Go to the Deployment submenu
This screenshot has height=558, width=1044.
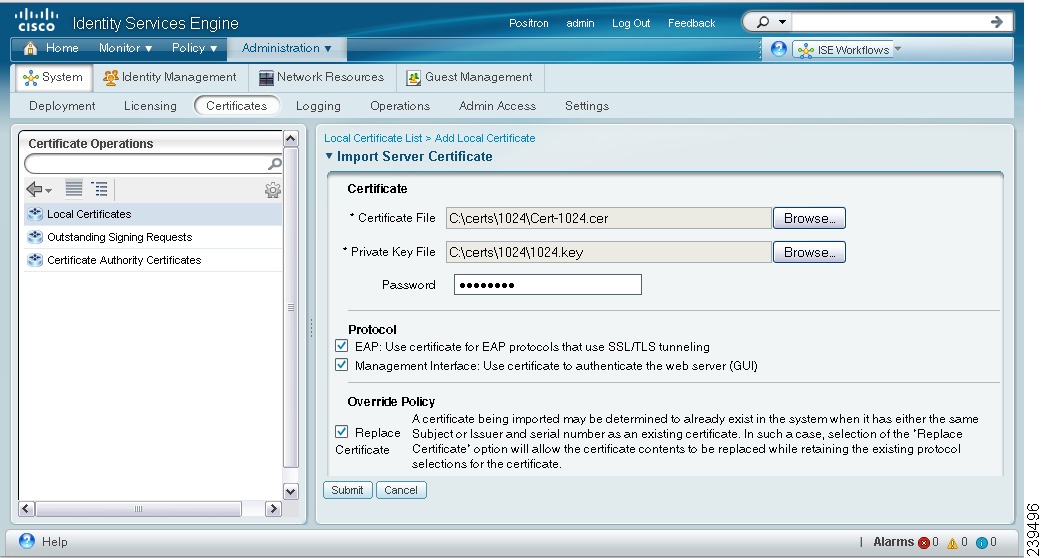pyautogui.click(x=62, y=106)
